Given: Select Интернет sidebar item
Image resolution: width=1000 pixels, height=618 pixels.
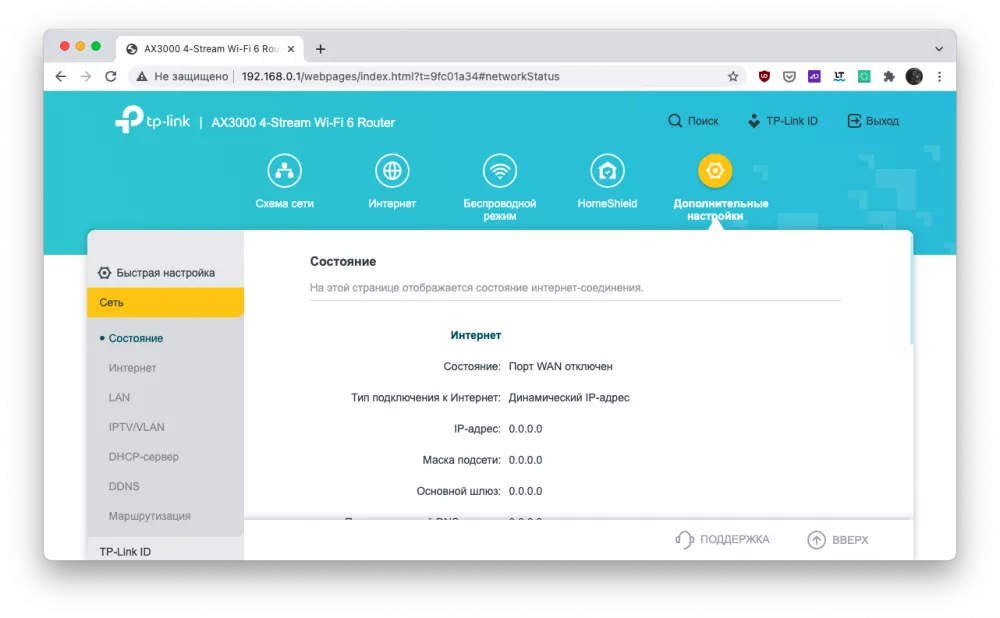Looking at the screenshot, I should click(x=132, y=368).
